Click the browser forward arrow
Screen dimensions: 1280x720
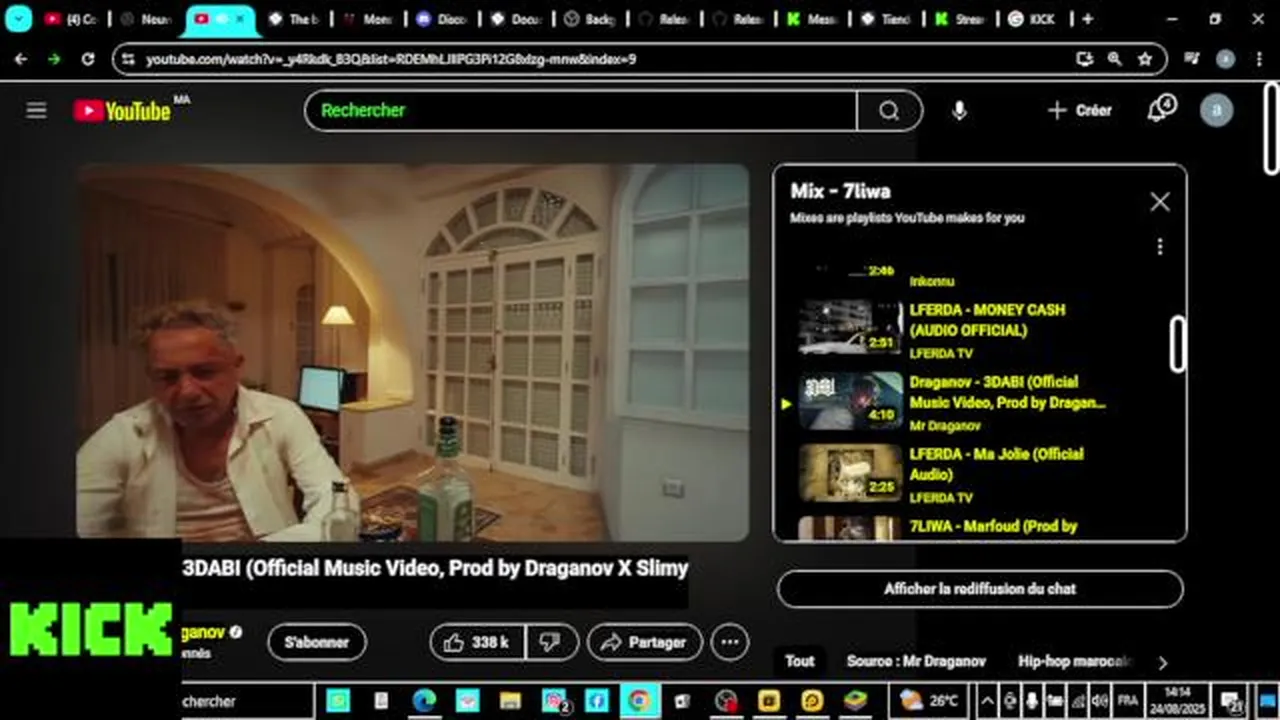(54, 59)
